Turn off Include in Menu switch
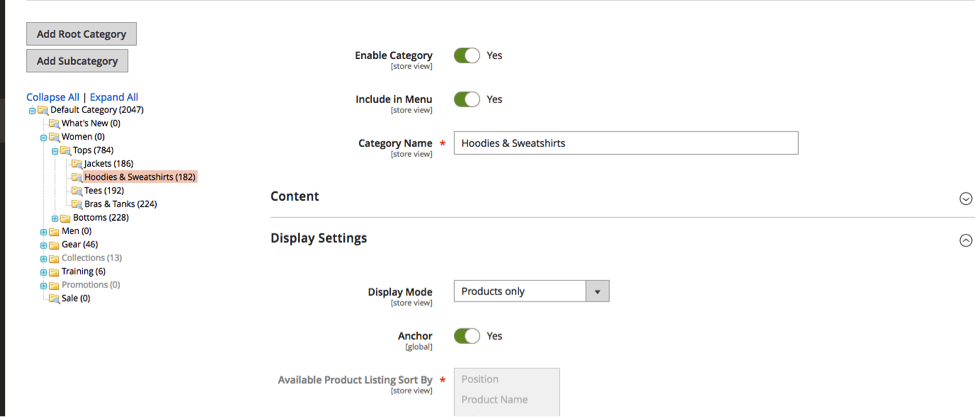 coord(467,100)
